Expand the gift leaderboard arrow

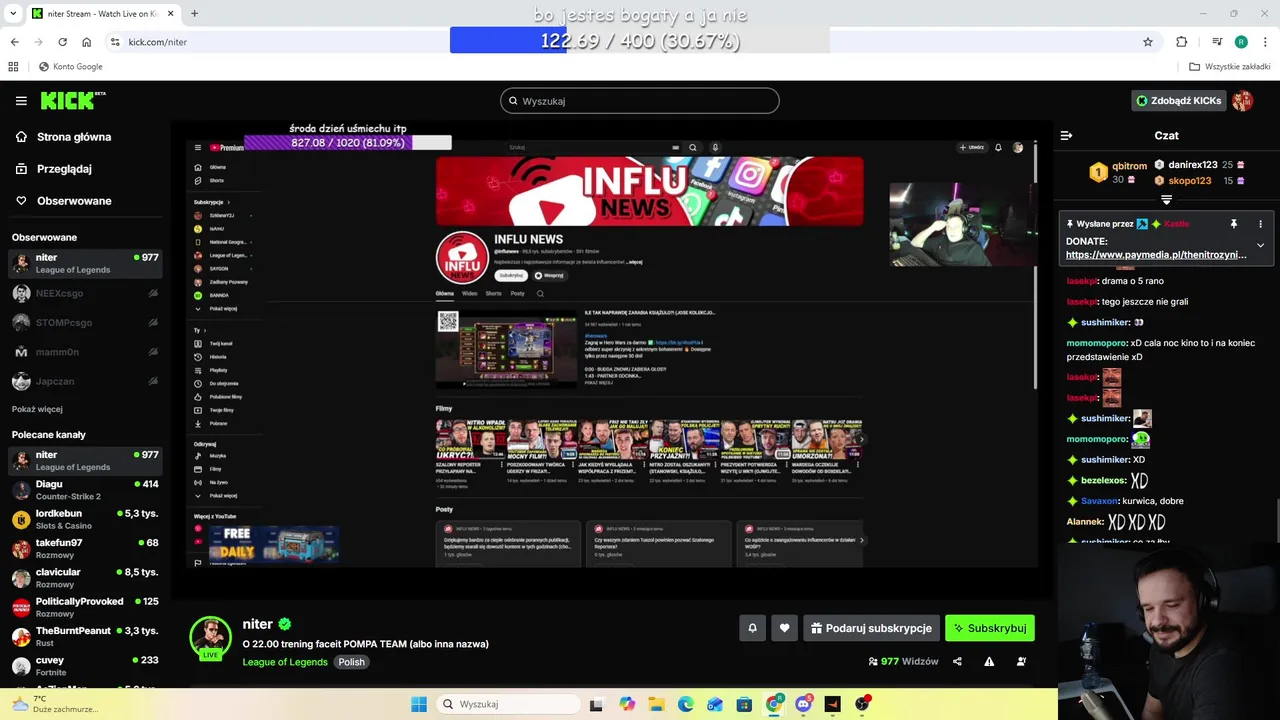pyautogui.click(x=1166, y=200)
